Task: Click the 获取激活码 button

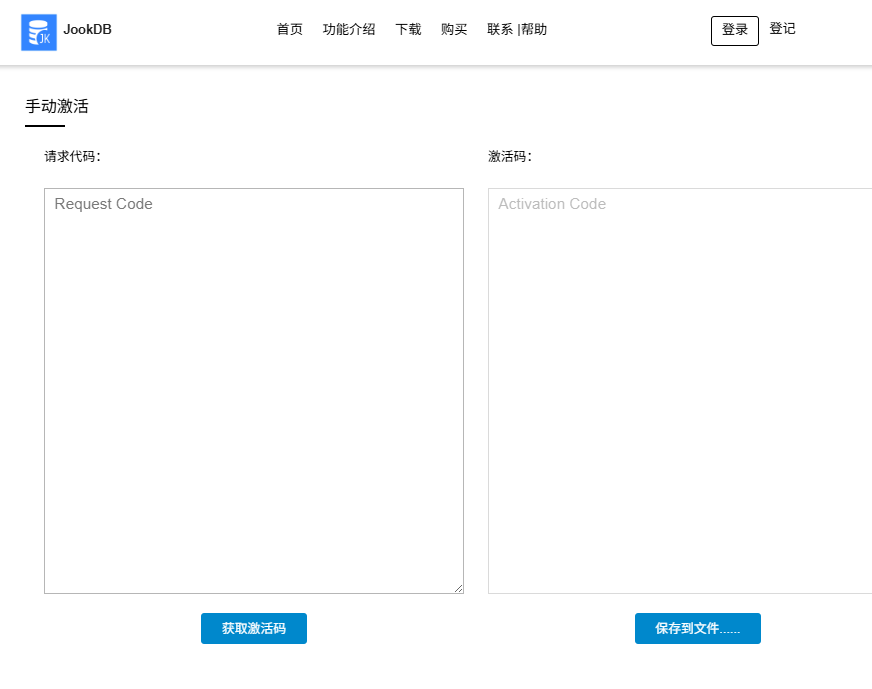Action: (x=254, y=629)
